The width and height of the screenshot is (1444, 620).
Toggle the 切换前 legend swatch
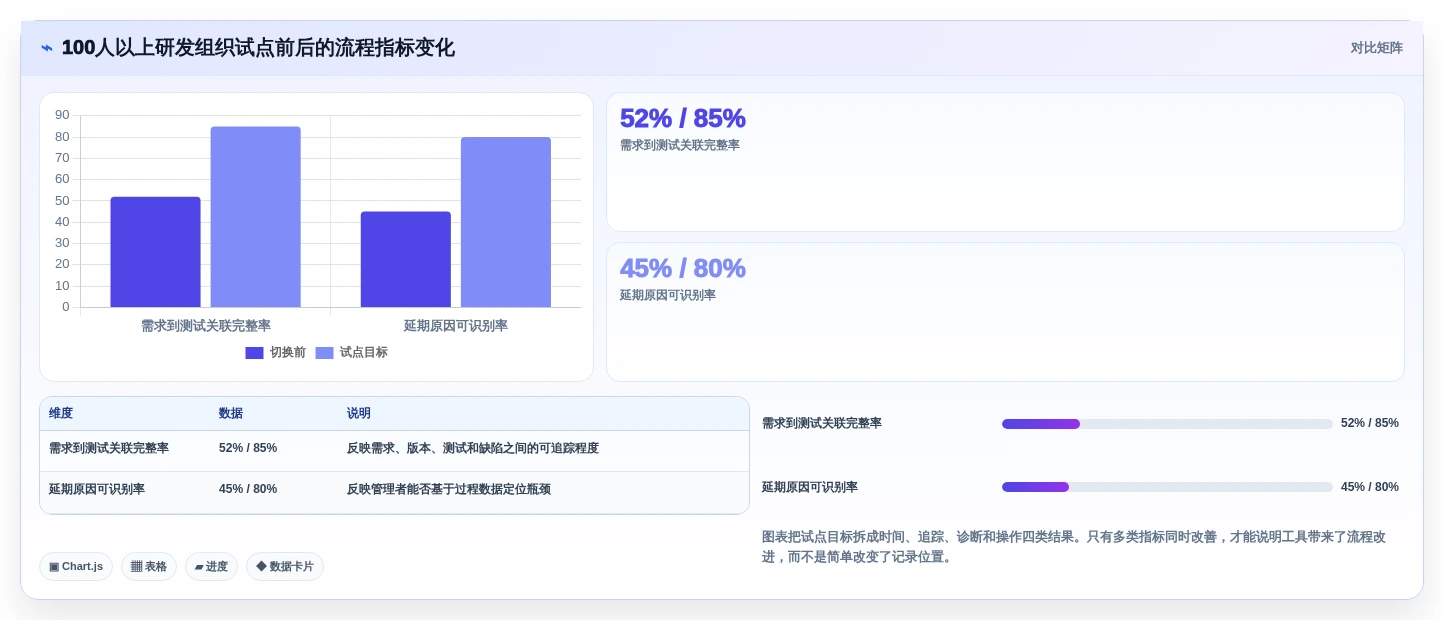click(254, 353)
